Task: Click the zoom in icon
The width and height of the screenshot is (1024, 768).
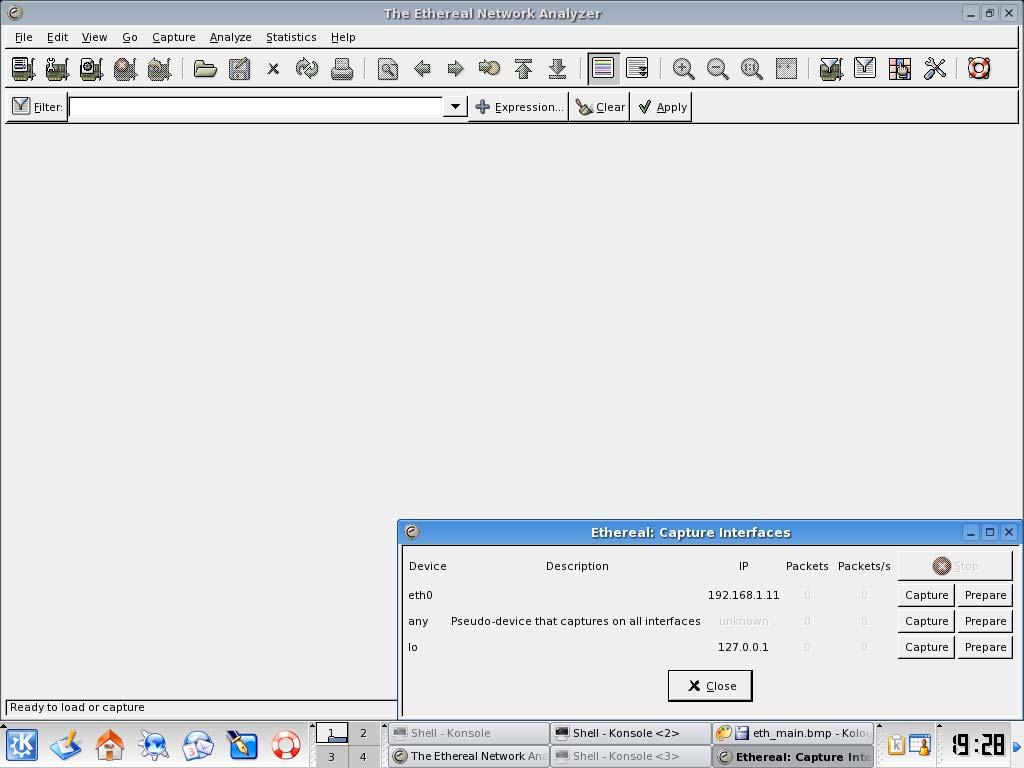Action: [x=683, y=69]
